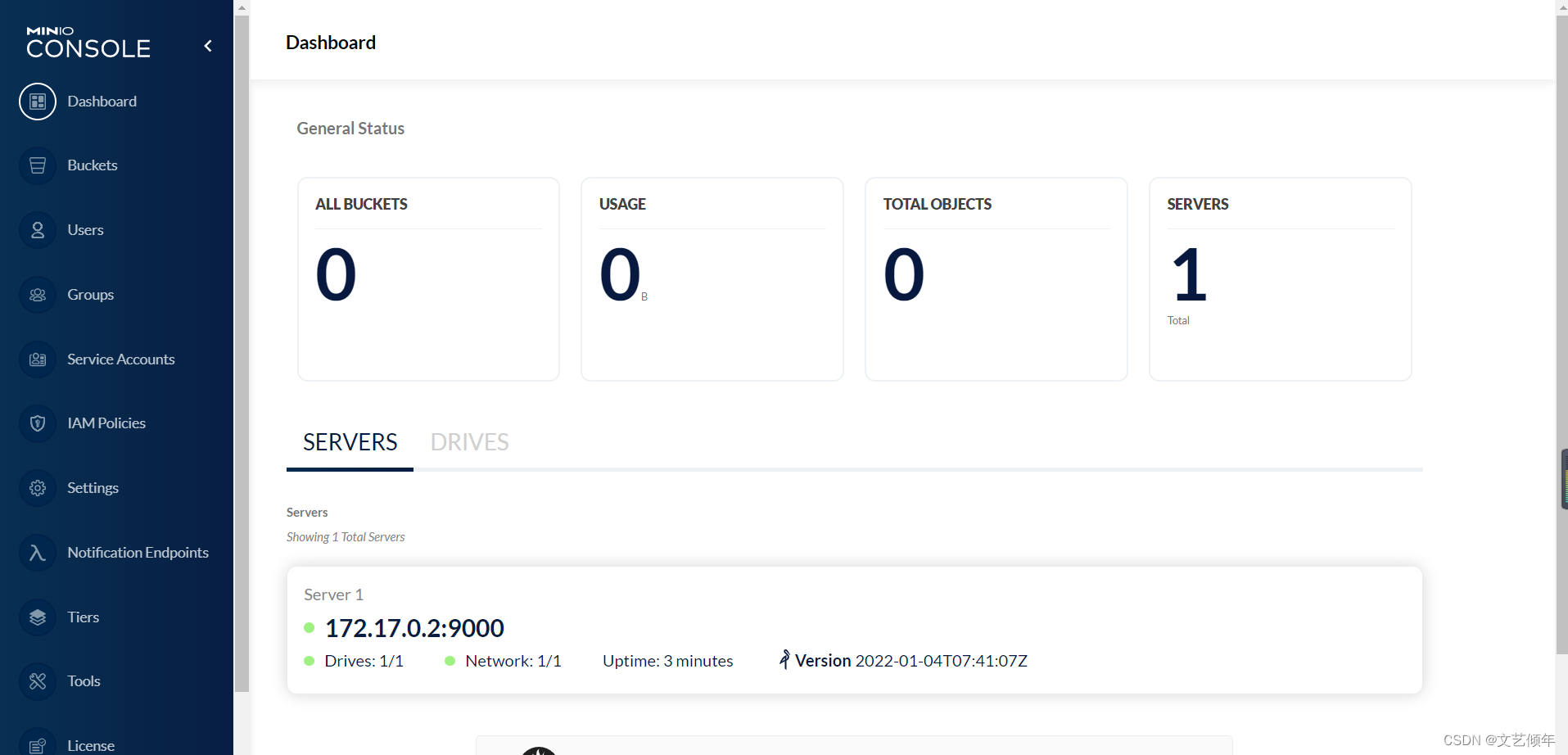Click the 'Drives: 1/1' status text

364,661
